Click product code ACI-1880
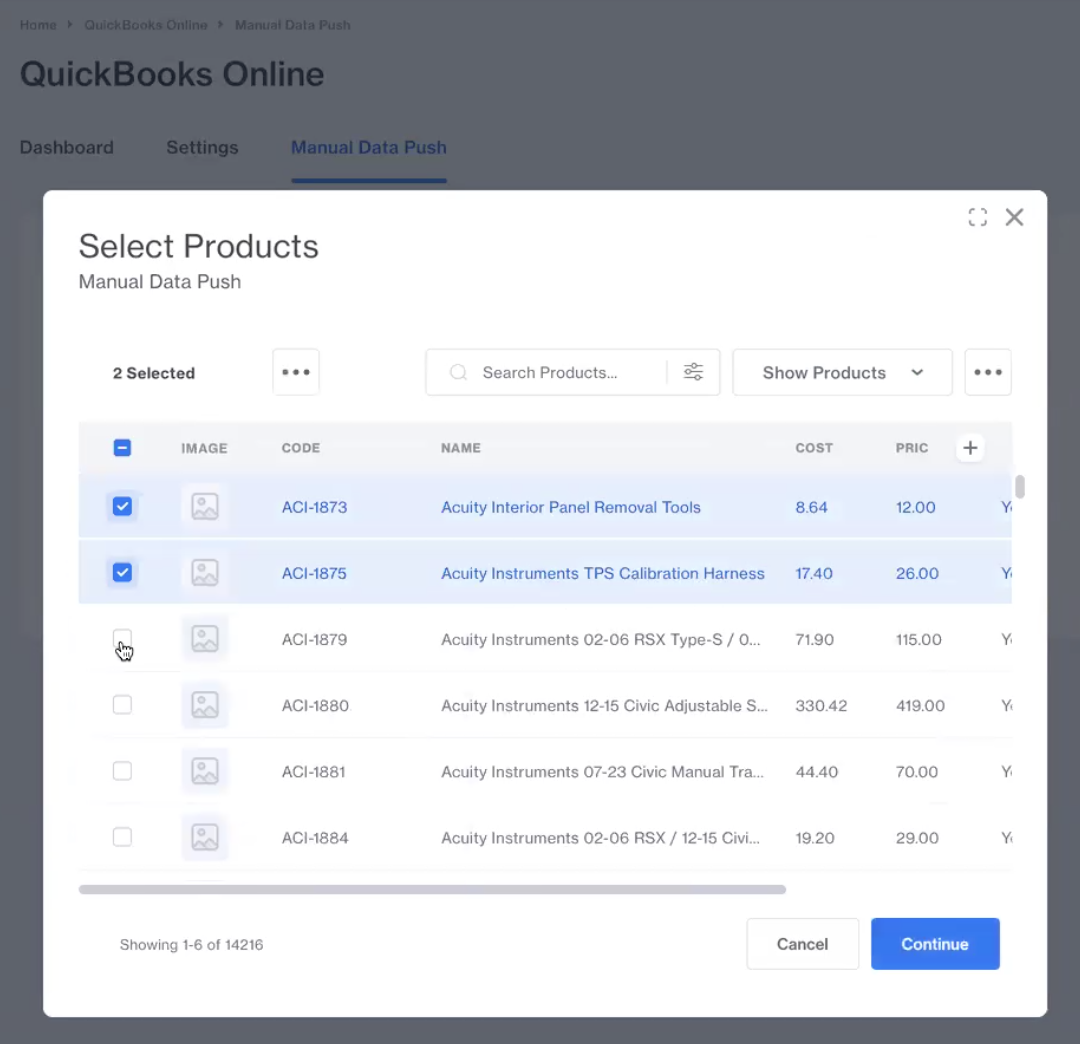The height and width of the screenshot is (1044, 1080). click(315, 705)
